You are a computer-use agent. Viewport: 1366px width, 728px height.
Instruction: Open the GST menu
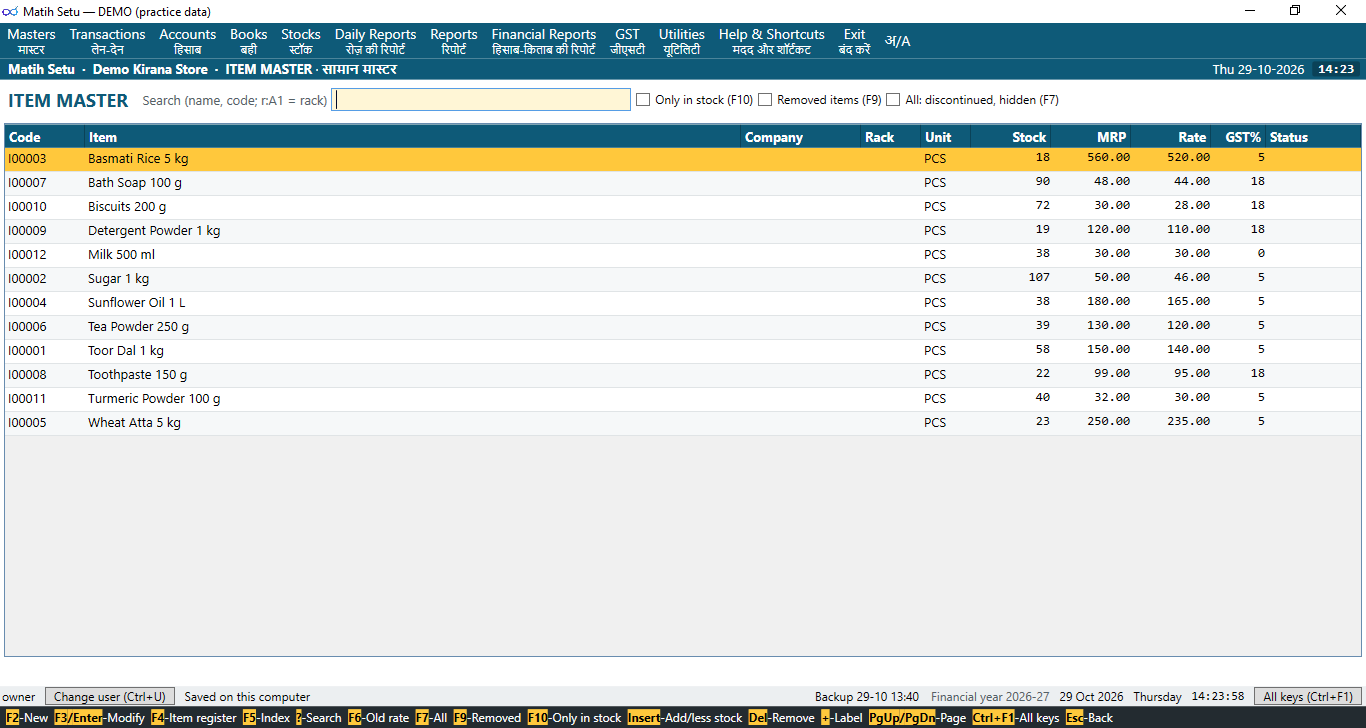point(627,41)
